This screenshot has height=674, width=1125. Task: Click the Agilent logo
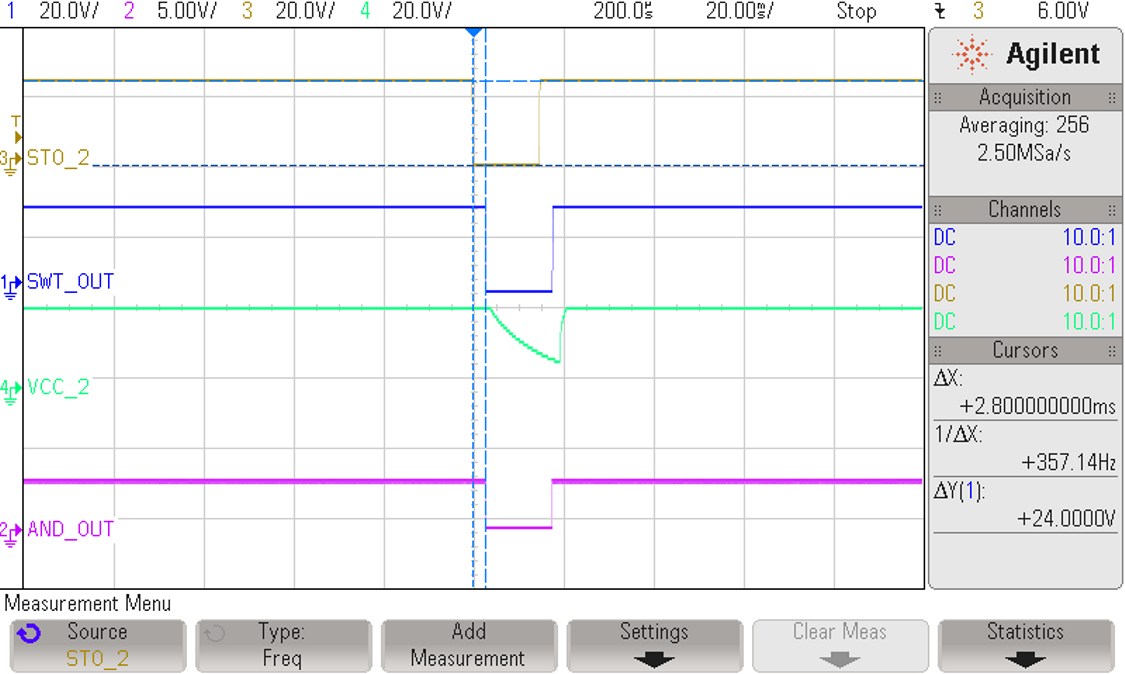(x=1023, y=54)
